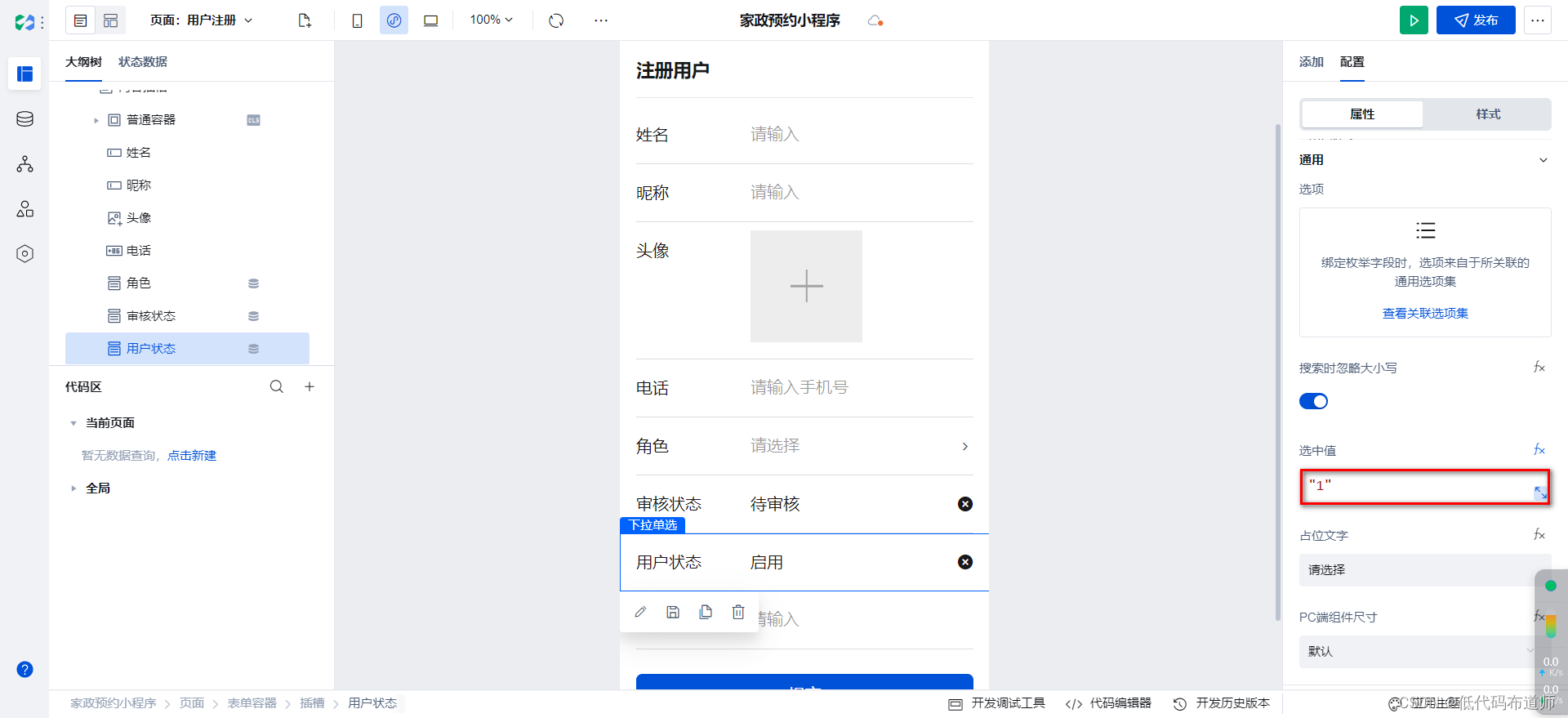Open 开发调试工具
The height and width of the screenshot is (718, 1568).
(x=997, y=703)
